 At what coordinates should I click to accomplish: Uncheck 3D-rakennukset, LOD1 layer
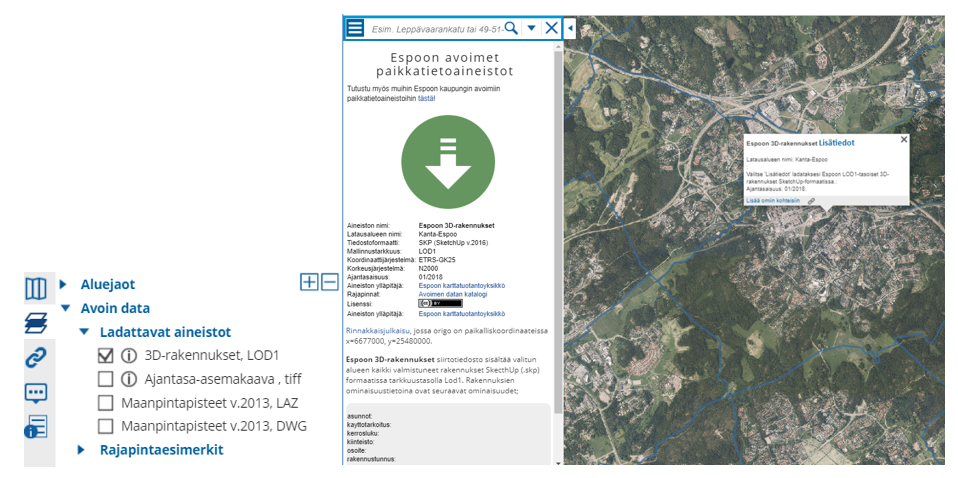coord(106,356)
